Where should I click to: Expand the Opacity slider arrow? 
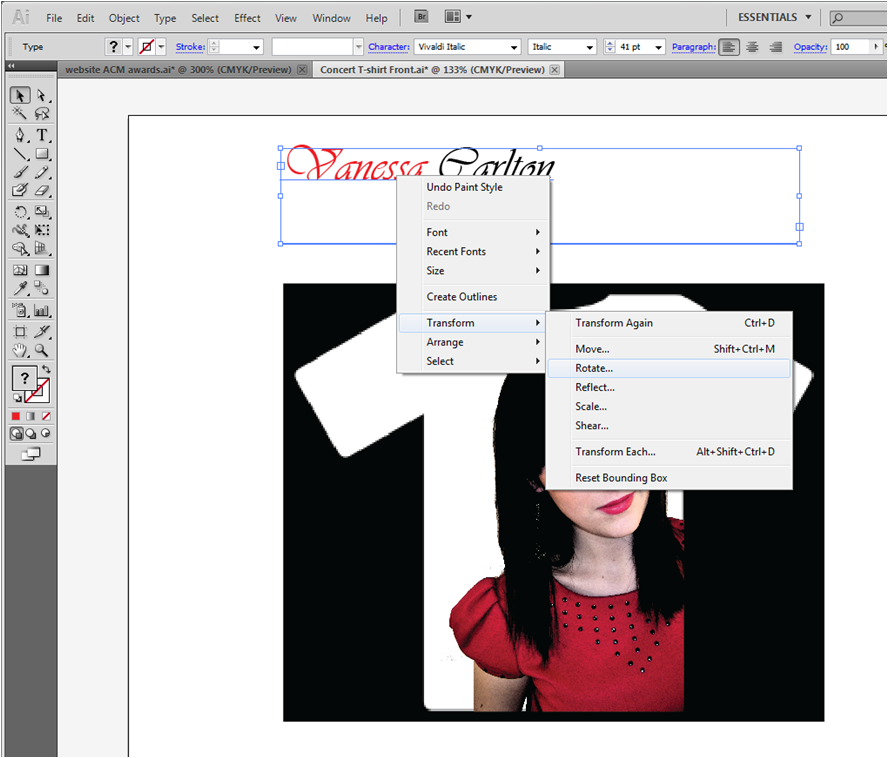tap(876, 47)
